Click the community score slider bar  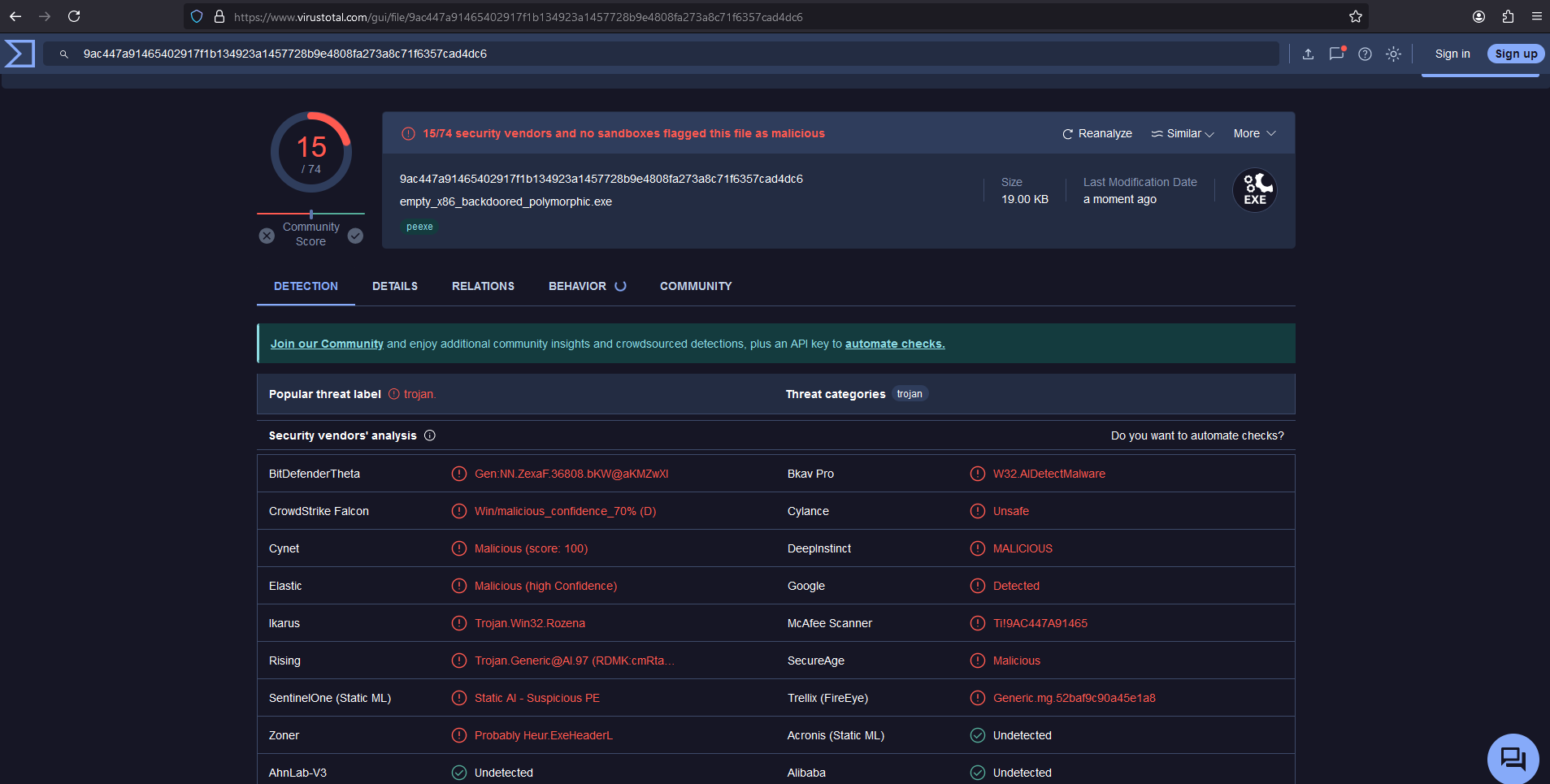pyautogui.click(x=310, y=214)
